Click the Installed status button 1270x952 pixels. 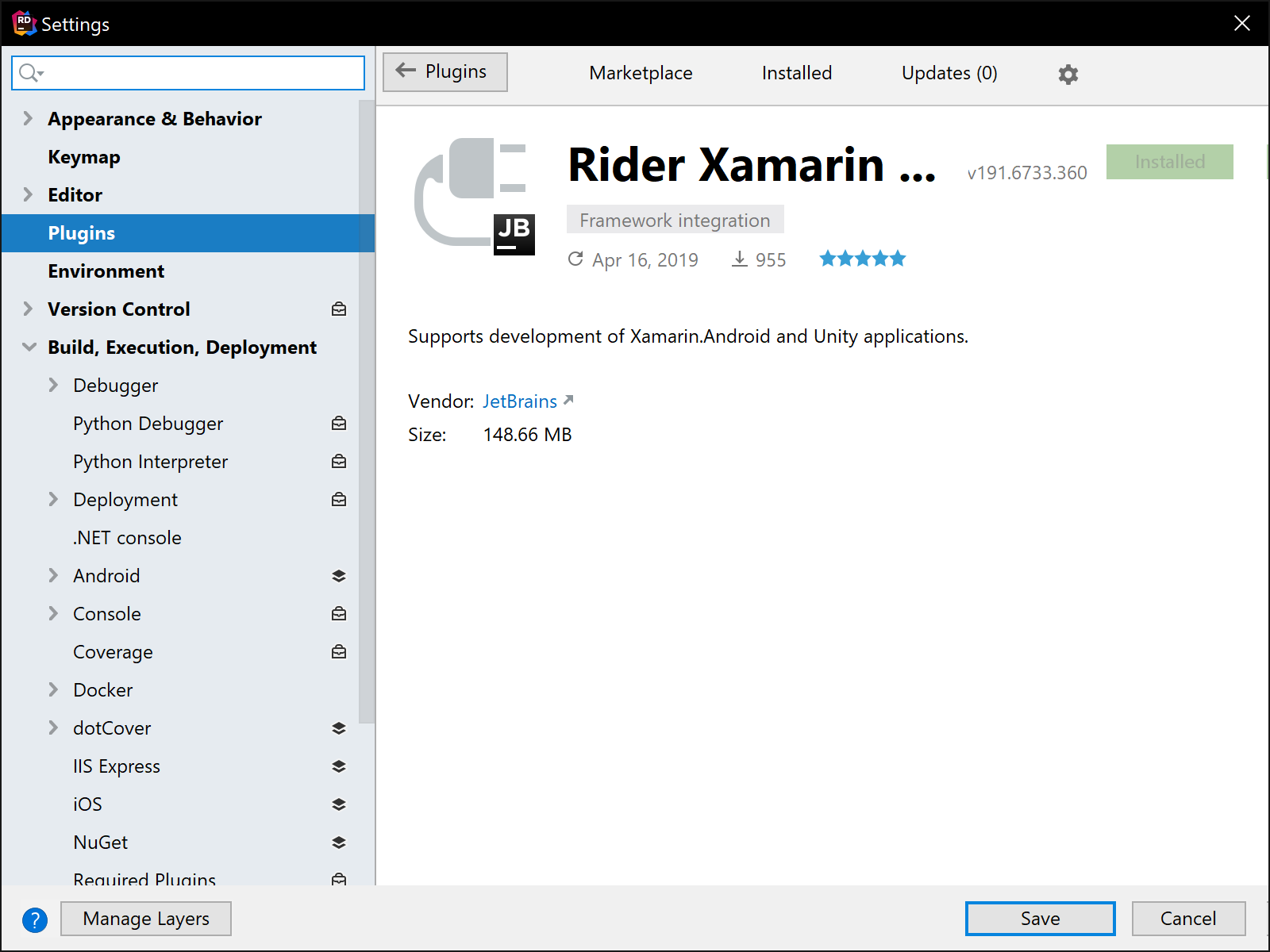[x=1170, y=162]
